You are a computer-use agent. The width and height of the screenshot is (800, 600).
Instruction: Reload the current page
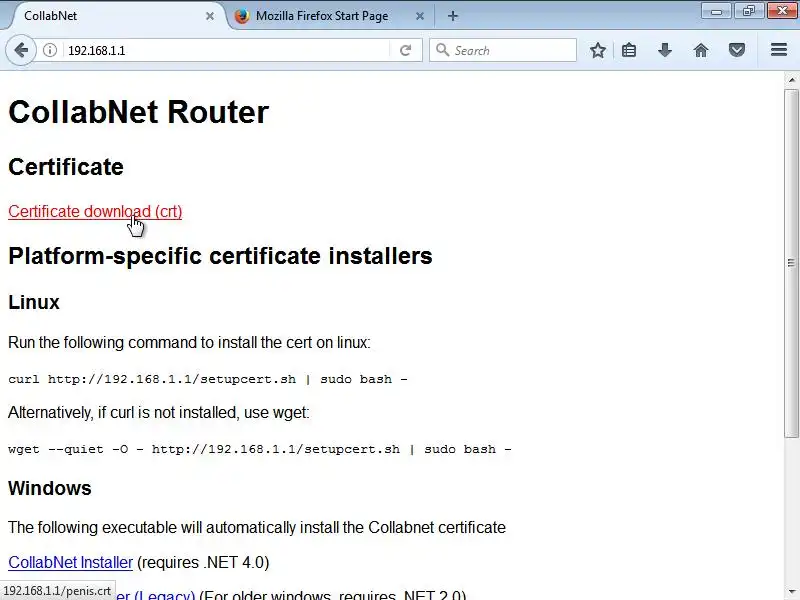[x=406, y=50]
